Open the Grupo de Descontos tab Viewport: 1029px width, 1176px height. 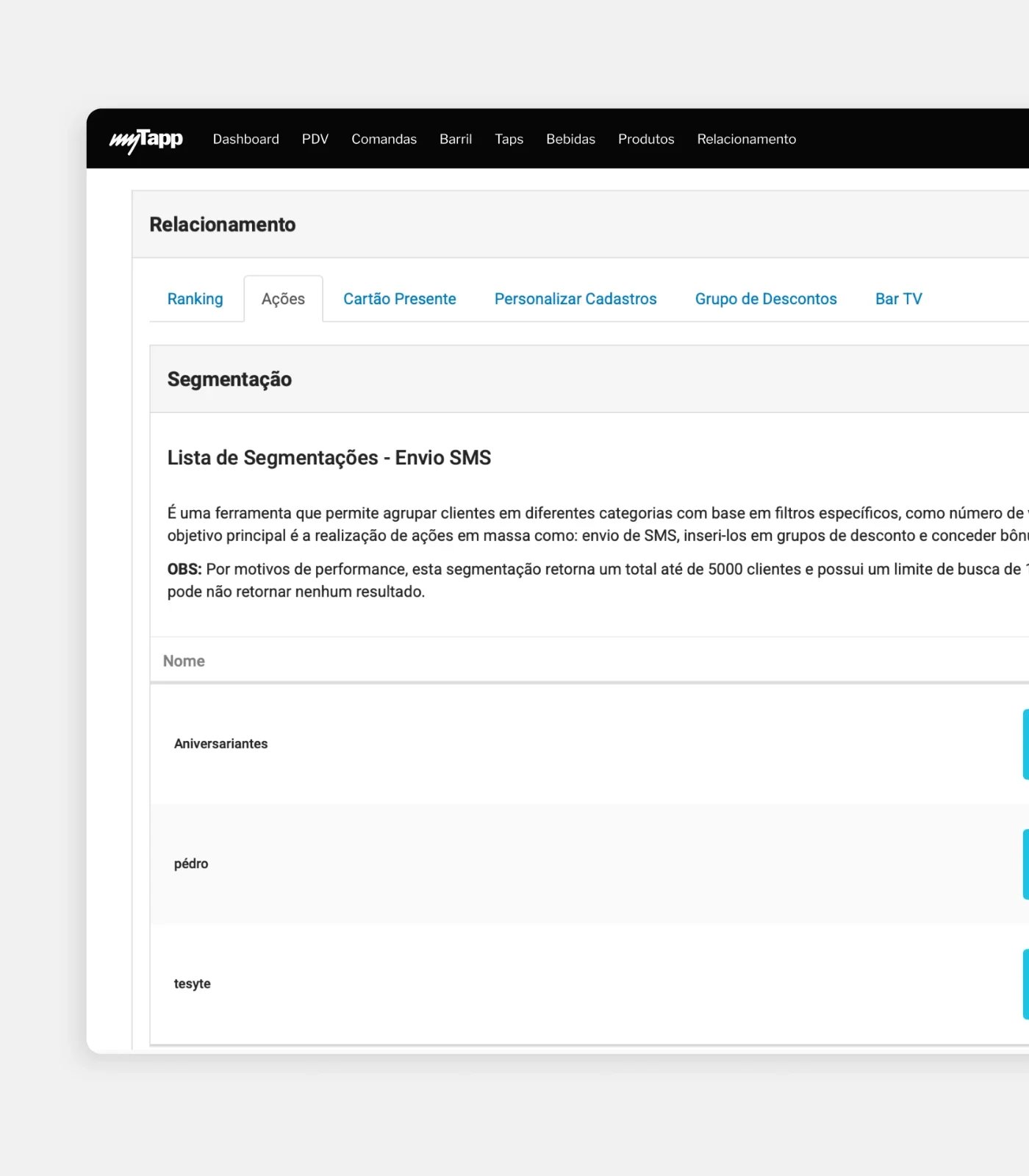766,299
